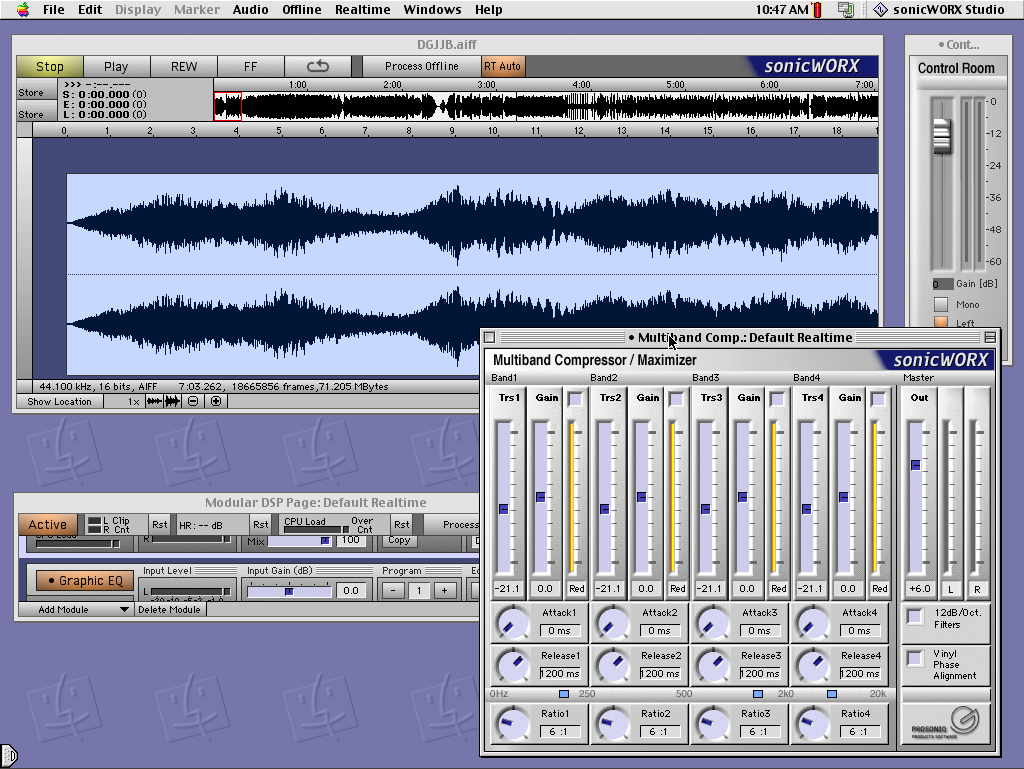Enable Vinyl Phase Alignment checkbox
This screenshot has height=769, width=1024.
[915, 658]
